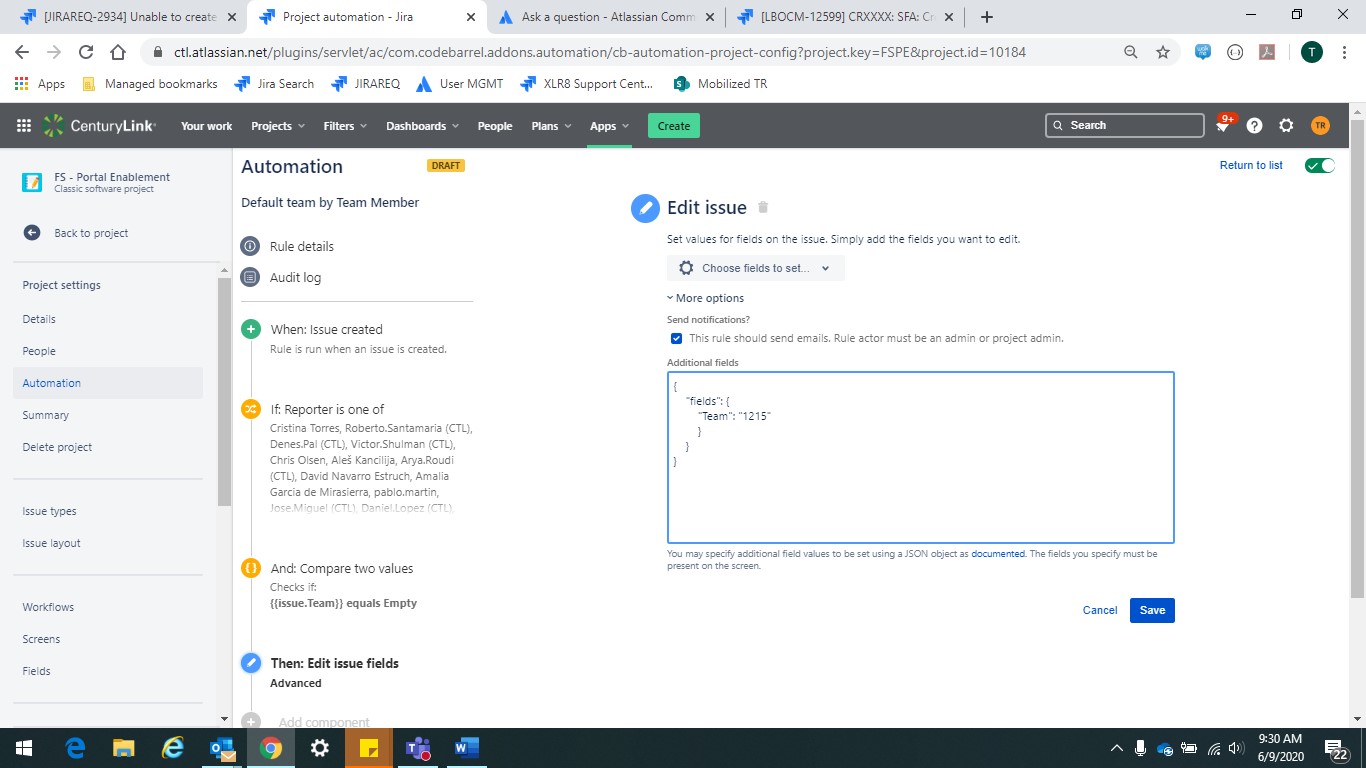
Task: Open the Jira app switcher grid icon
Action: tap(24, 126)
